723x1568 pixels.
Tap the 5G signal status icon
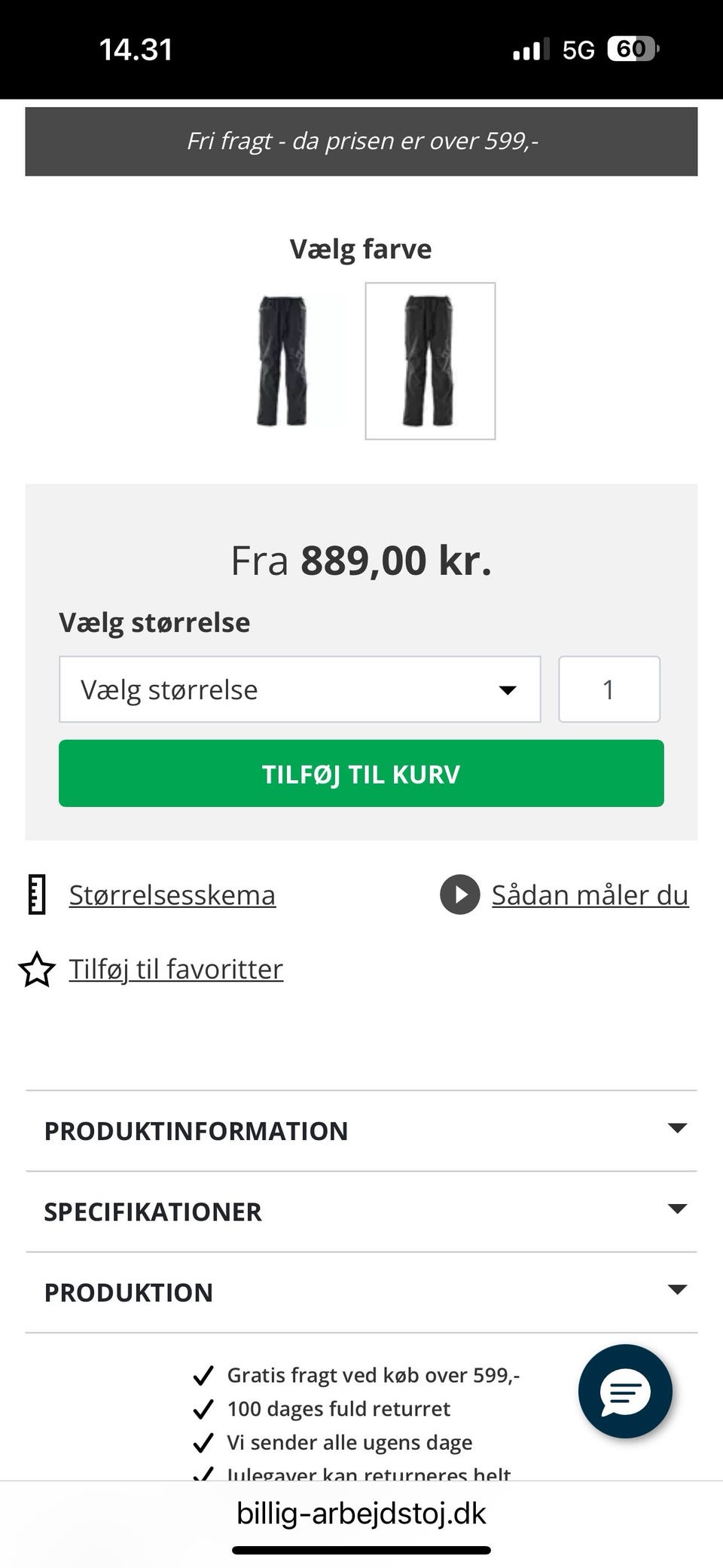(x=578, y=50)
